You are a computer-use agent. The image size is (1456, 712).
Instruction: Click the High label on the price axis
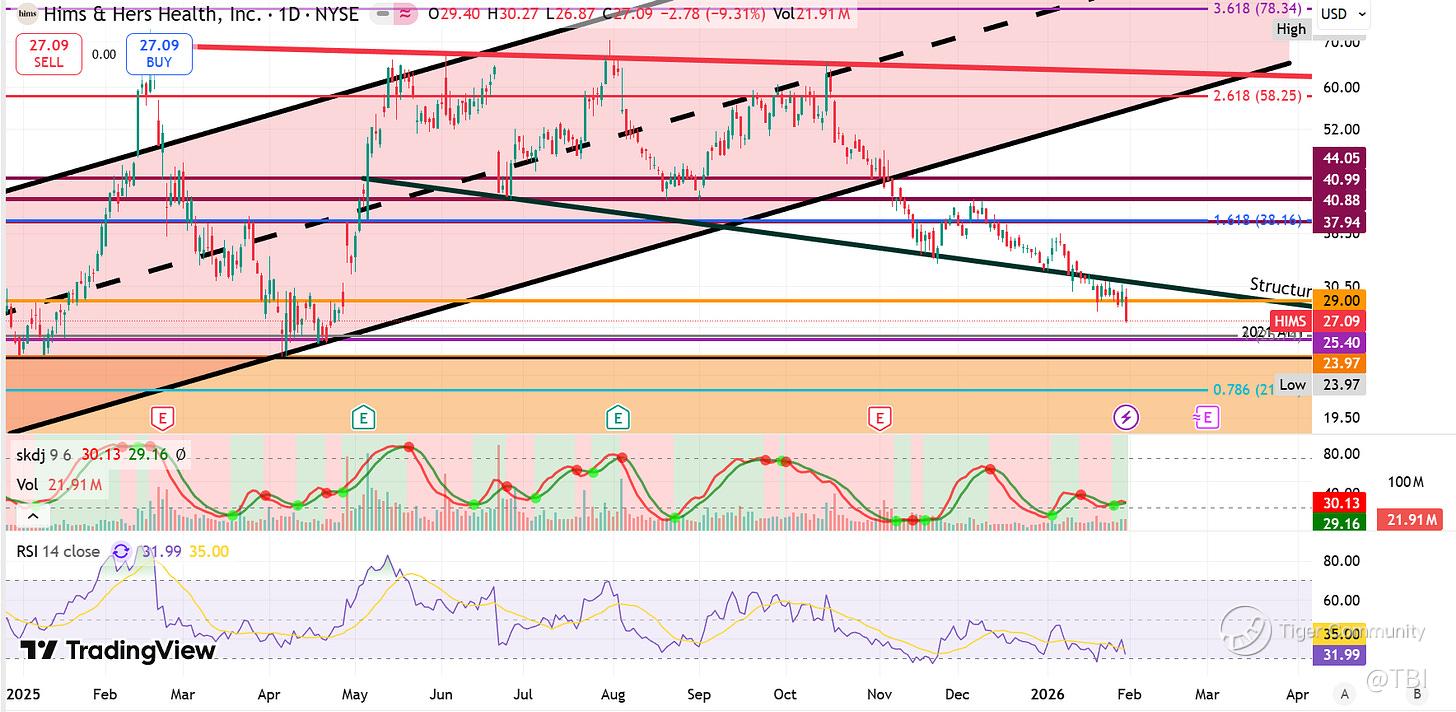click(x=1291, y=29)
